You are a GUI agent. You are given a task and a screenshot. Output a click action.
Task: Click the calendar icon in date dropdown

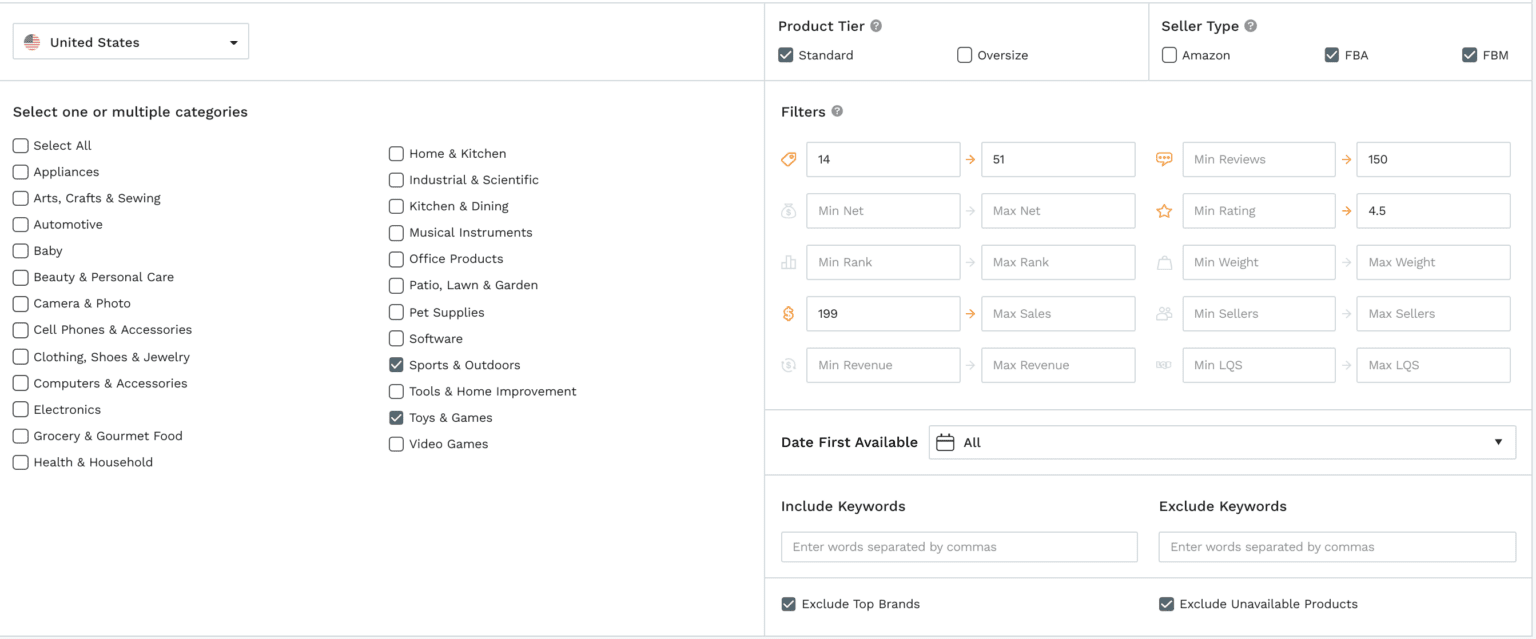[945, 442]
